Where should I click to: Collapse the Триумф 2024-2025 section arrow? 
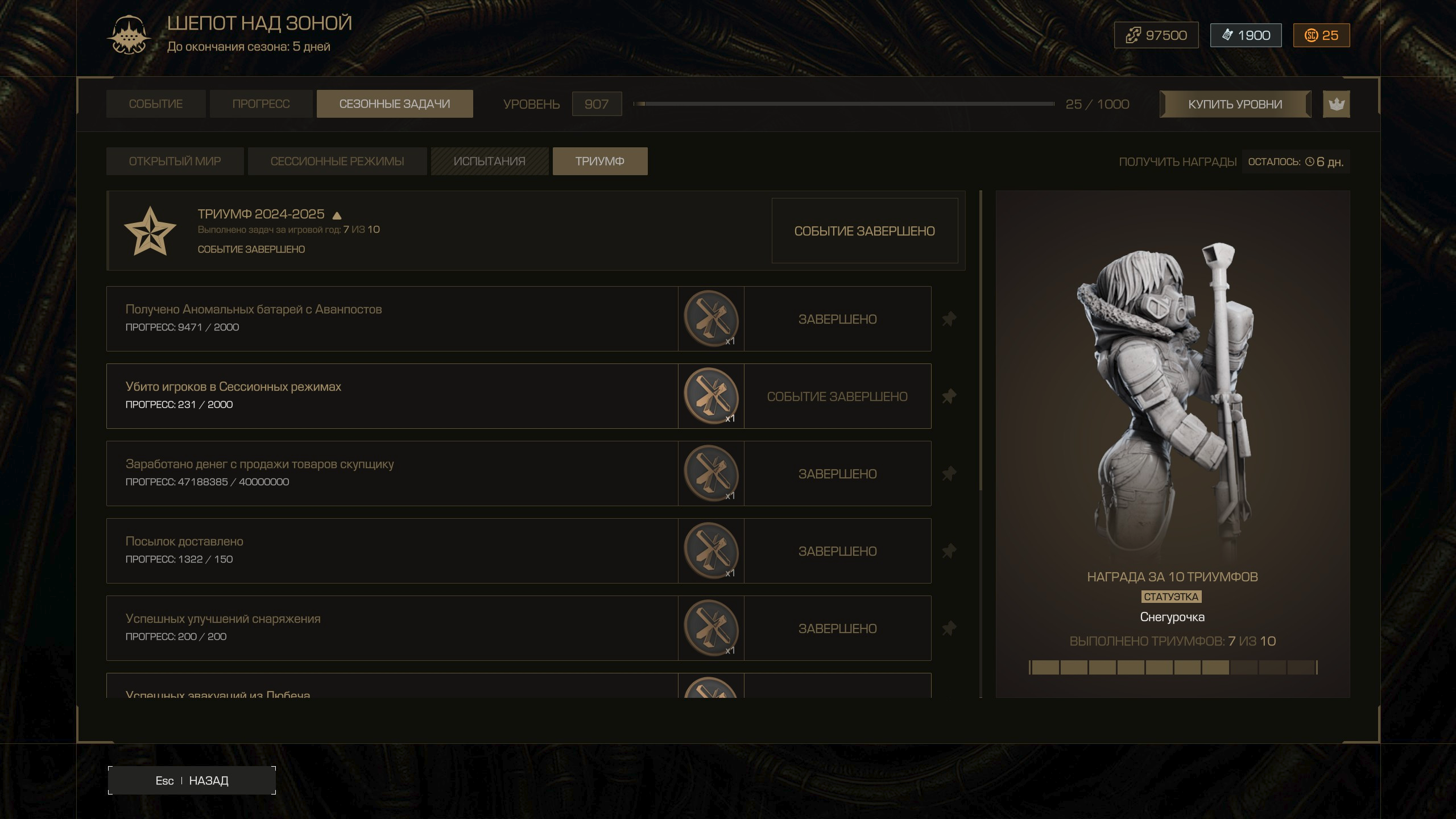coord(337,216)
